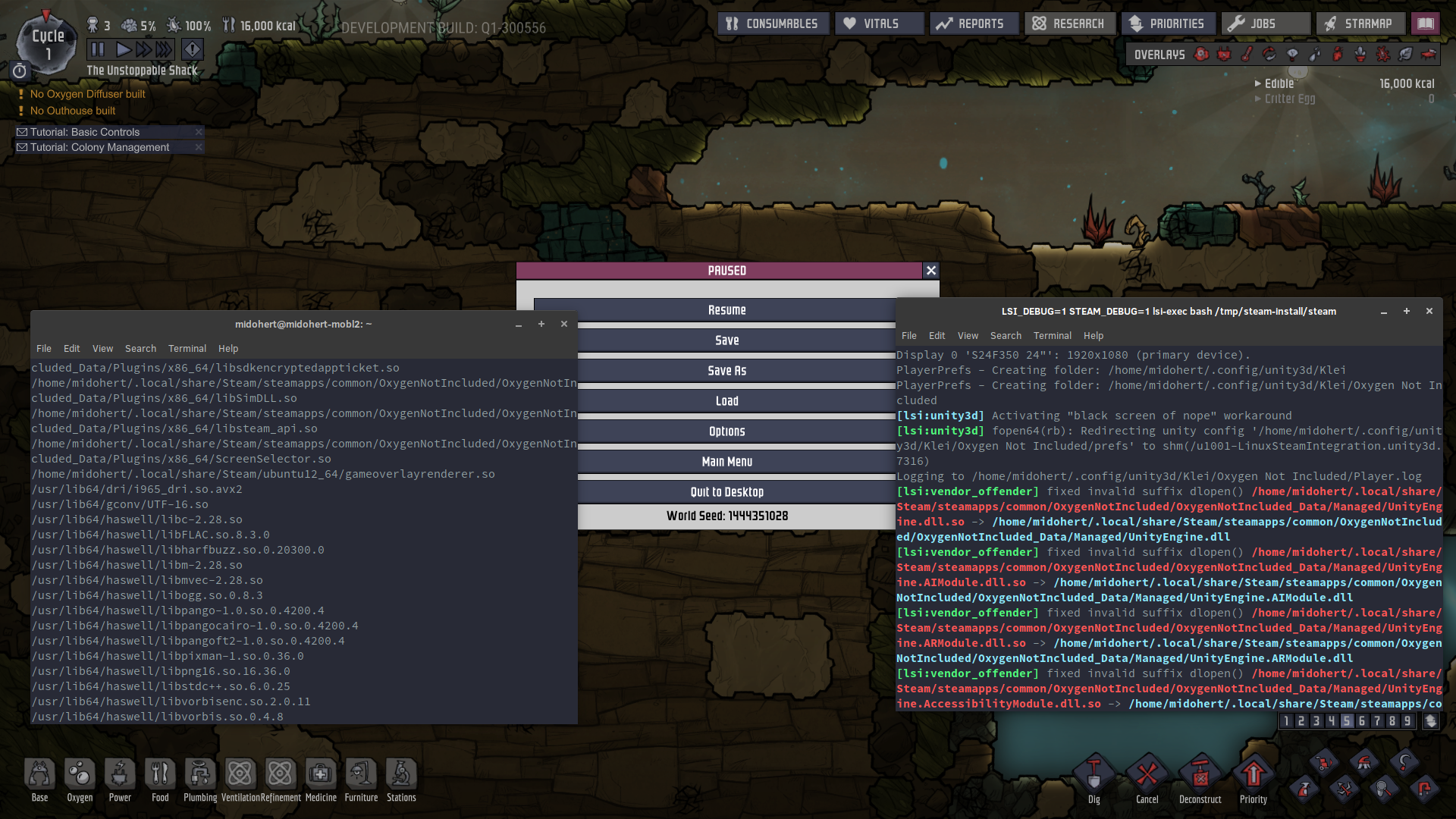This screenshot has width=1456, height=819.
Task: Open the Reports panel
Action: pyautogui.click(x=974, y=24)
